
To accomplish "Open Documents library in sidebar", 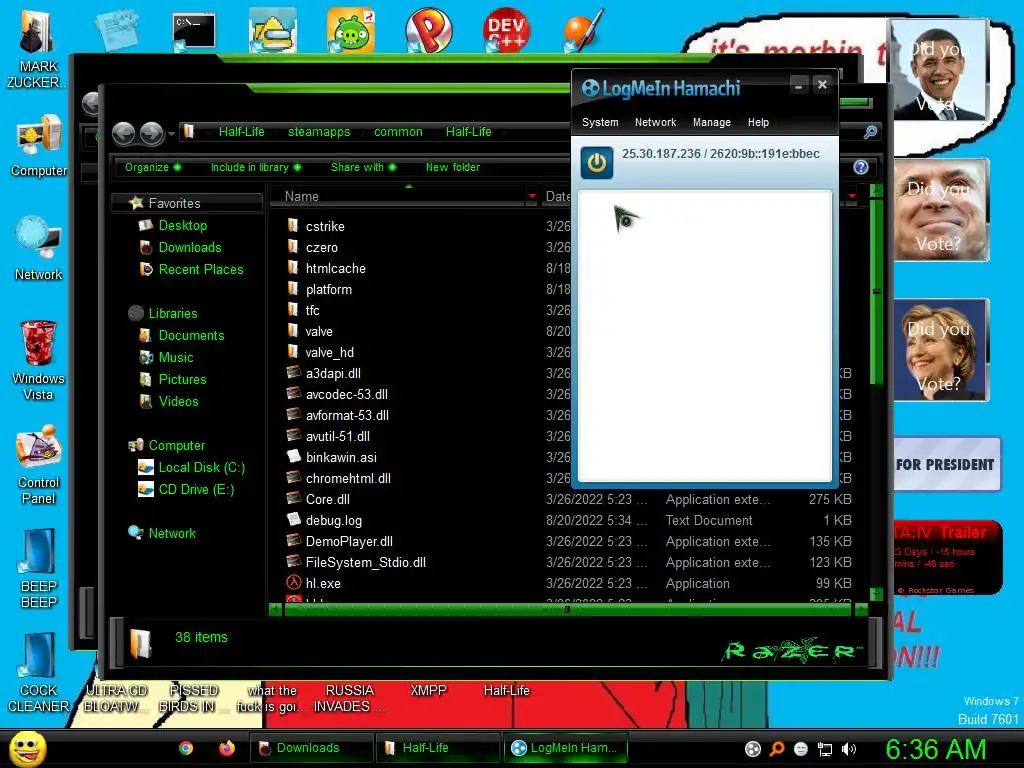I will pos(191,336).
